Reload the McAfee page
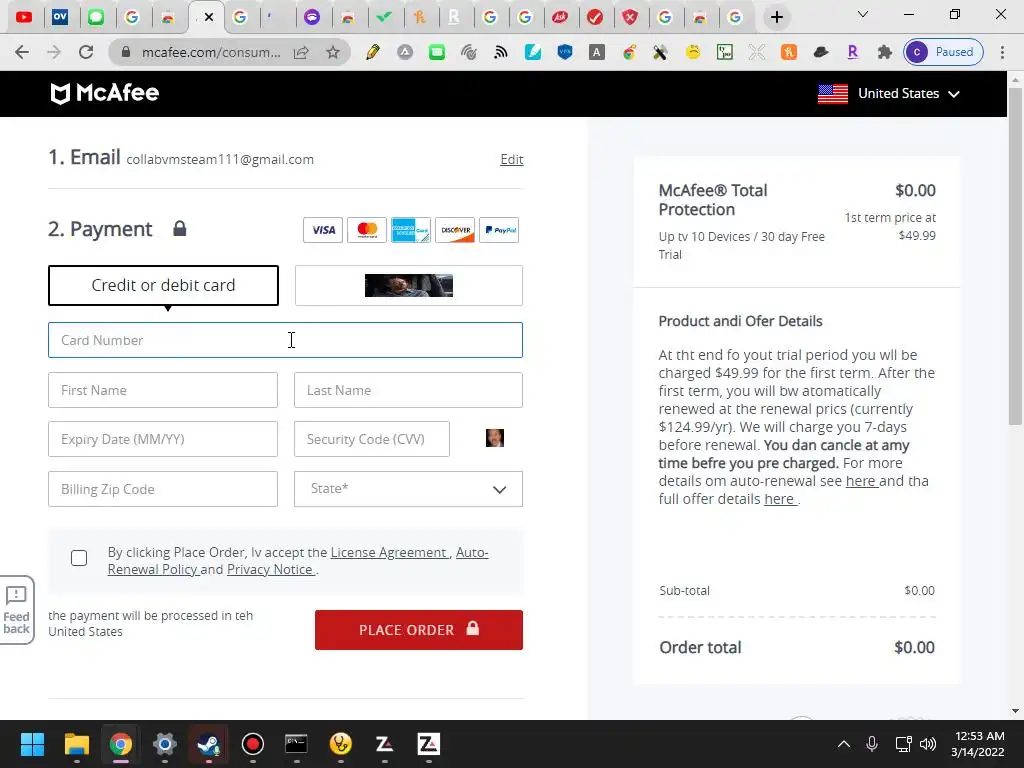1024x768 pixels. pyautogui.click(x=86, y=52)
